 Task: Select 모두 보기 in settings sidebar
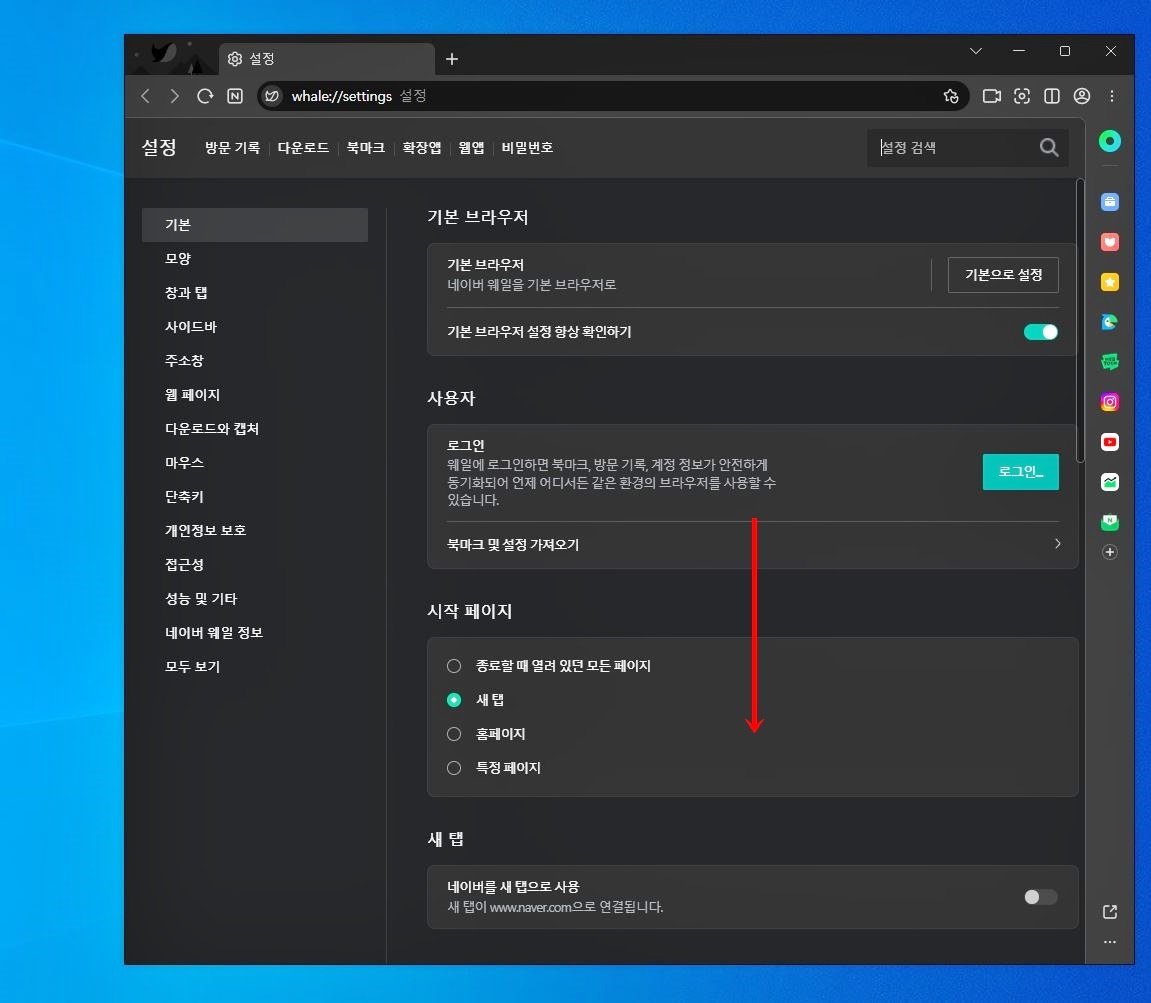pos(255,667)
